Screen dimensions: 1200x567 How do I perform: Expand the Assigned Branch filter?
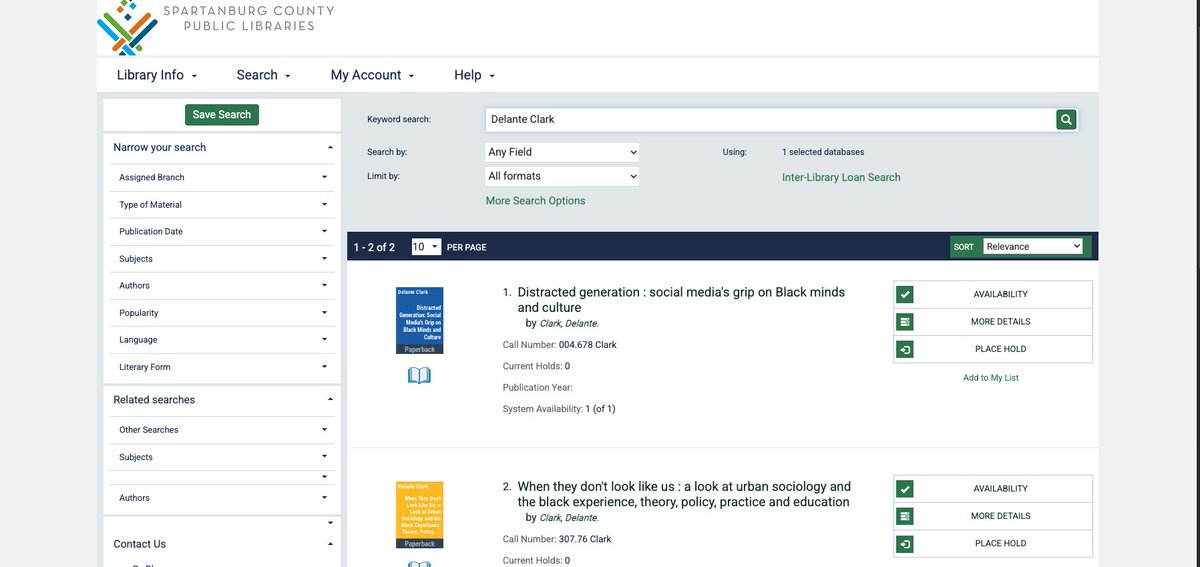point(222,177)
